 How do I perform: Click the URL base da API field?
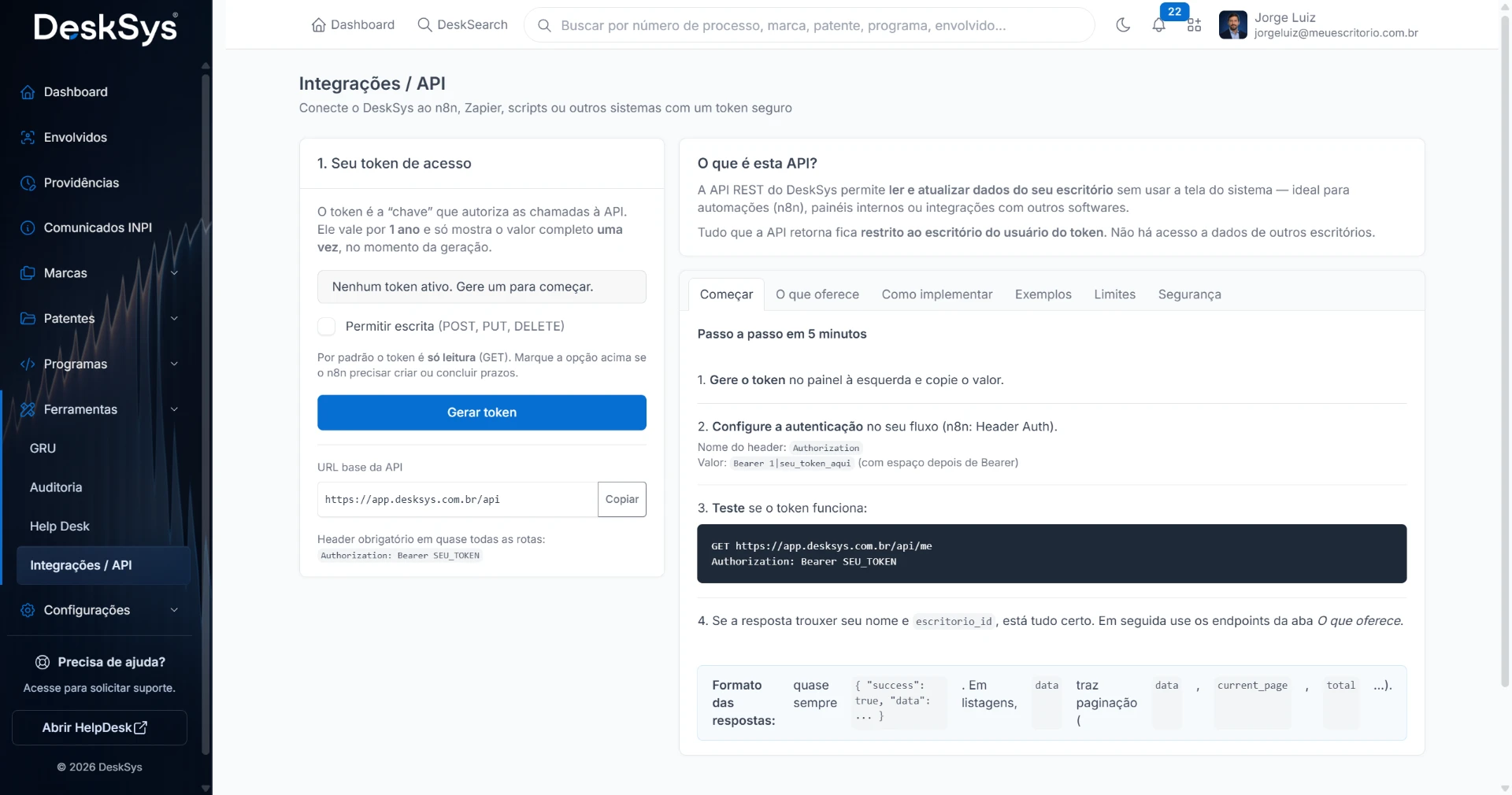(x=458, y=500)
